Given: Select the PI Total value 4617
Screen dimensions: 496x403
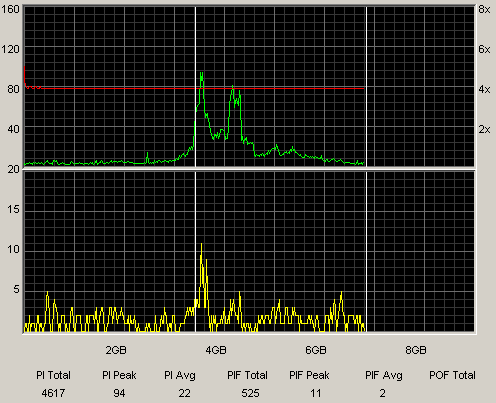Looking at the screenshot, I should click(x=53, y=393).
